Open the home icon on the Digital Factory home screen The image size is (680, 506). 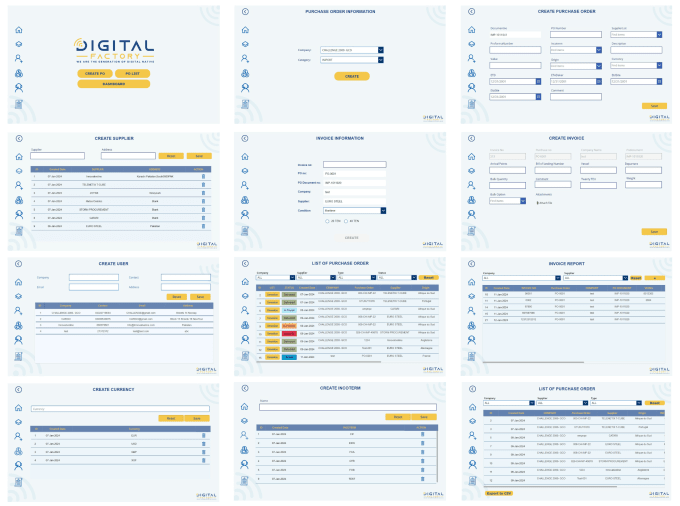[19, 30]
